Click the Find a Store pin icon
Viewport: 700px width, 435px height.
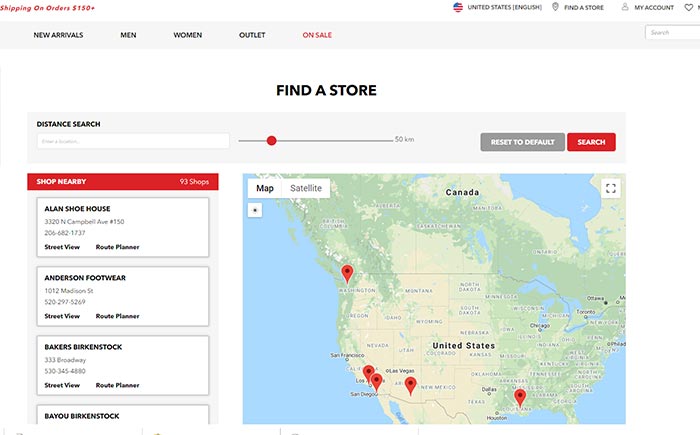click(x=555, y=7)
